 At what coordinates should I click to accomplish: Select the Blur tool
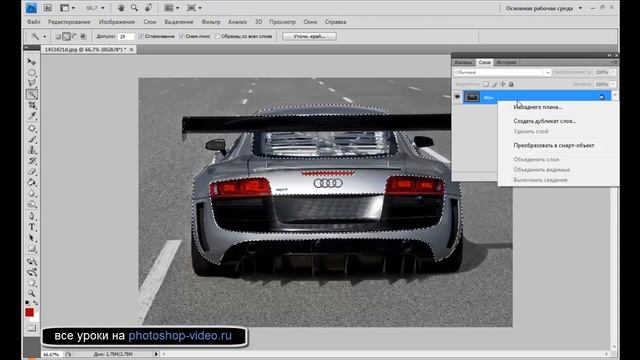(31, 193)
